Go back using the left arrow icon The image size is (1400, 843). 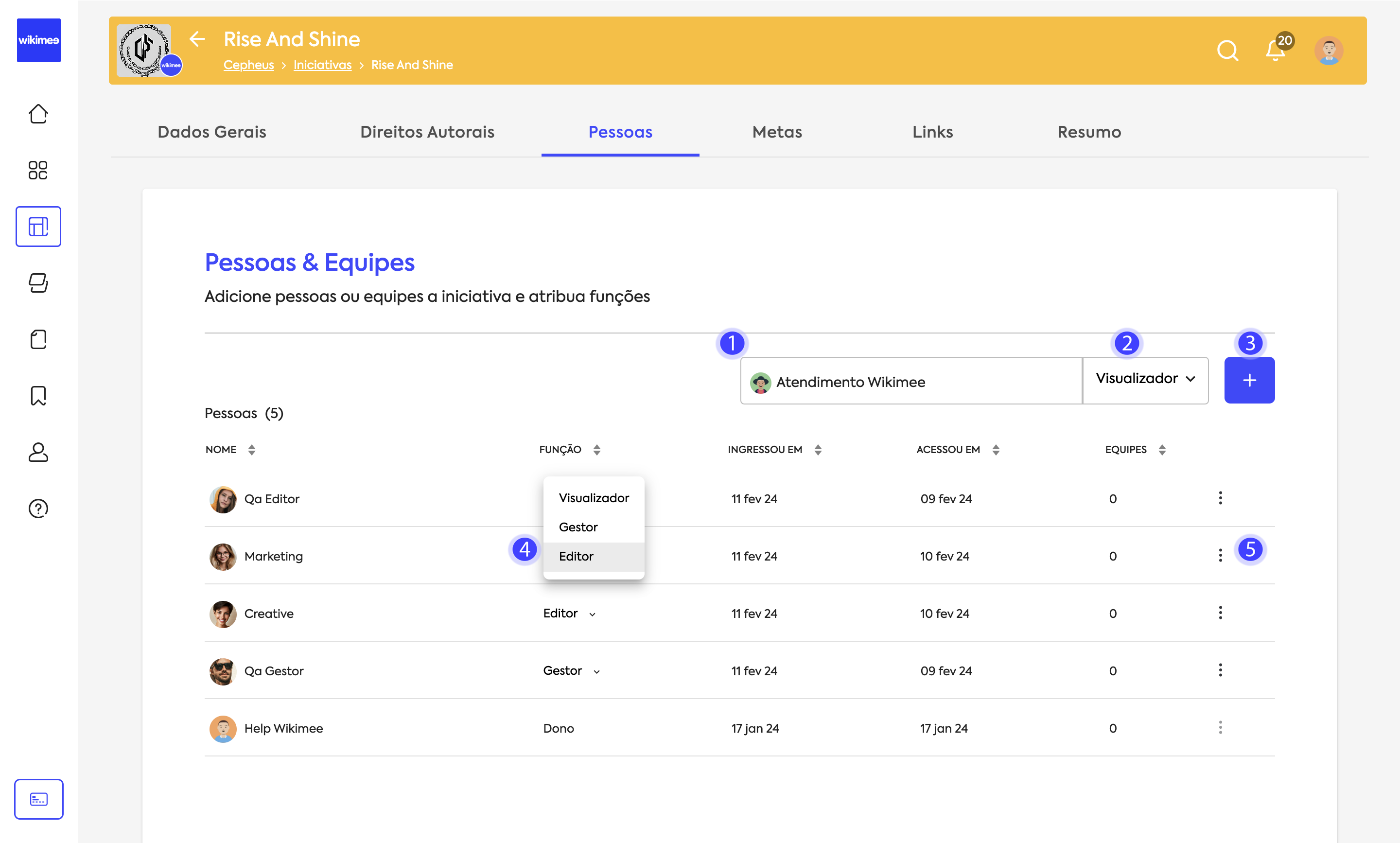coord(197,38)
